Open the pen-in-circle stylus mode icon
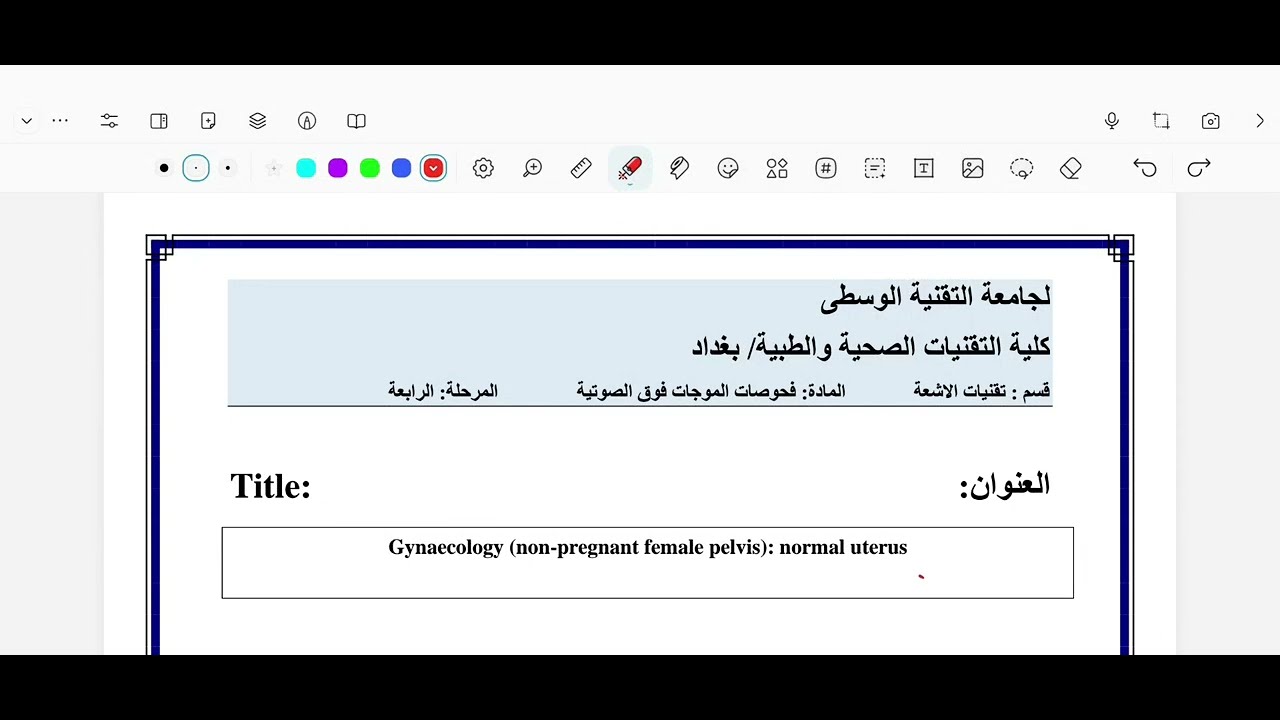 click(307, 121)
